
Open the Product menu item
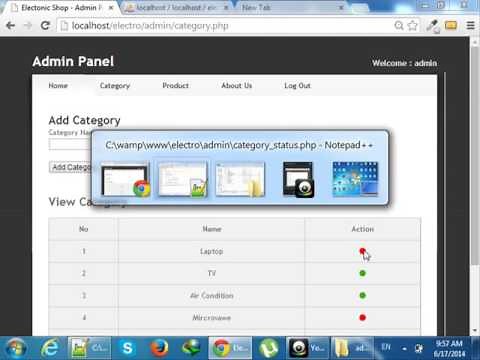175,86
